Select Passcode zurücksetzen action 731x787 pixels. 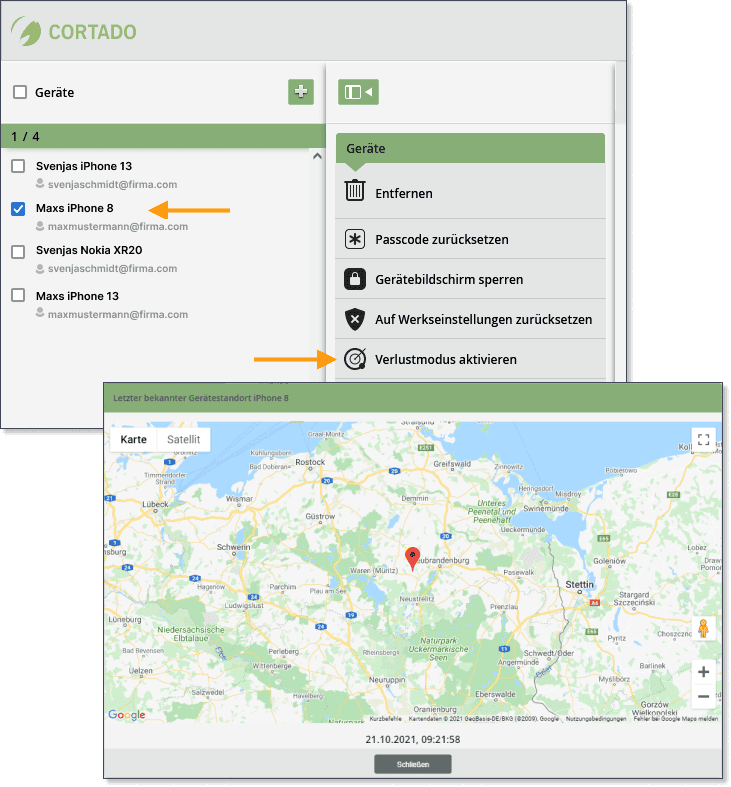470,239
